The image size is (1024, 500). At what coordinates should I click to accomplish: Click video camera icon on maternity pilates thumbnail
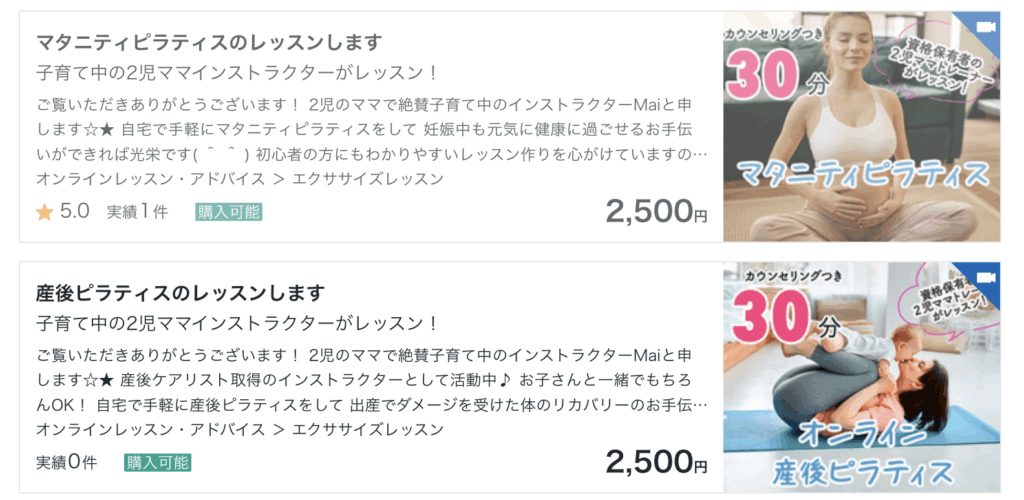(x=985, y=26)
